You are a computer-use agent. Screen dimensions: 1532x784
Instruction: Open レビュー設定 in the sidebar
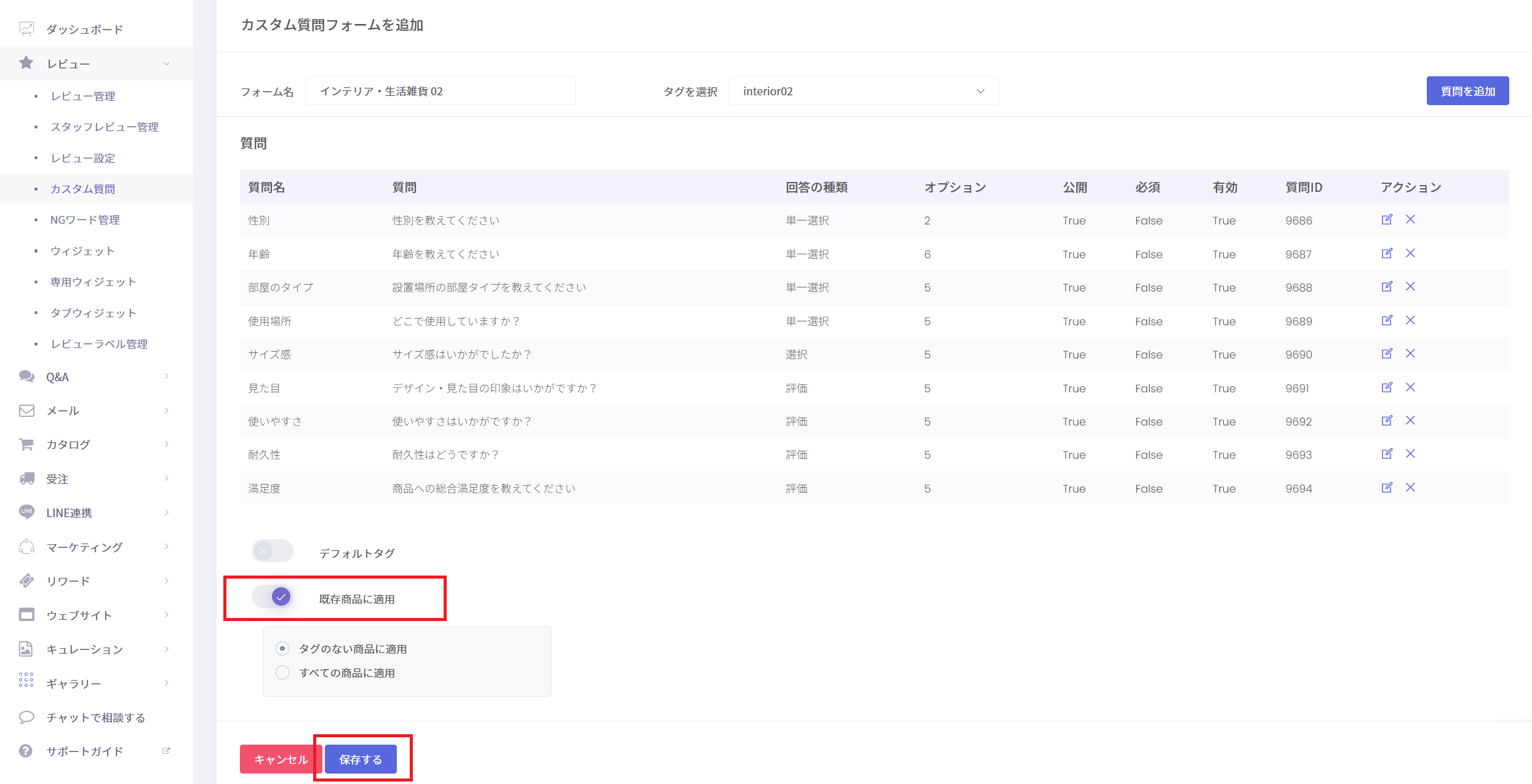click(83, 158)
